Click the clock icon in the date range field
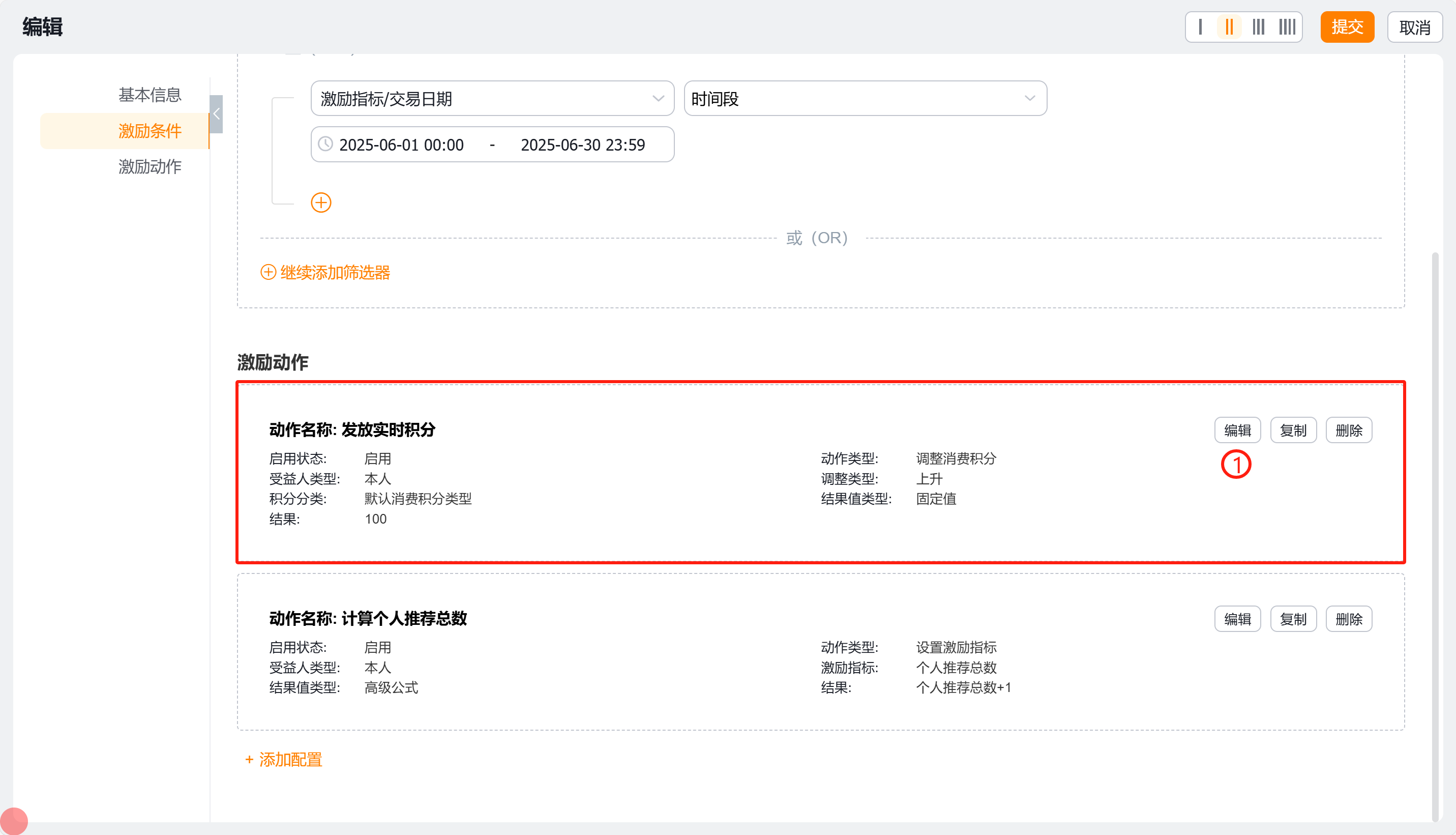Viewport: 1456px width, 835px height. [x=325, y=144]
